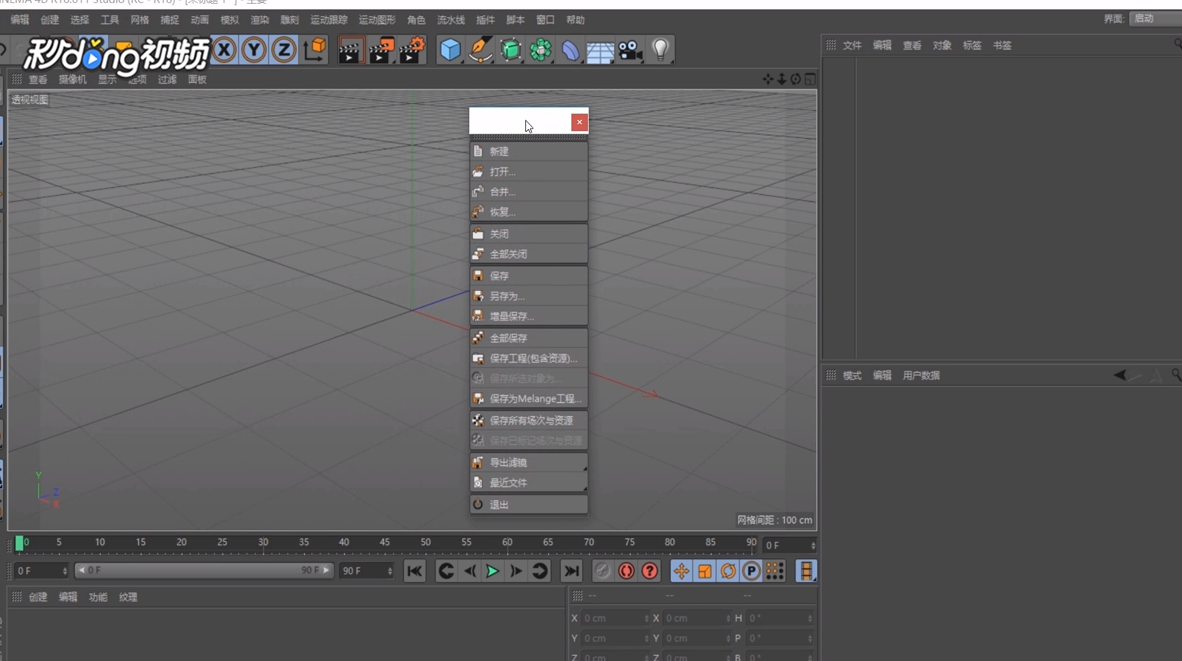The image size is (1182, 661).
Task: Choose 打开... in the floating menu
Action: pos(528,172)
